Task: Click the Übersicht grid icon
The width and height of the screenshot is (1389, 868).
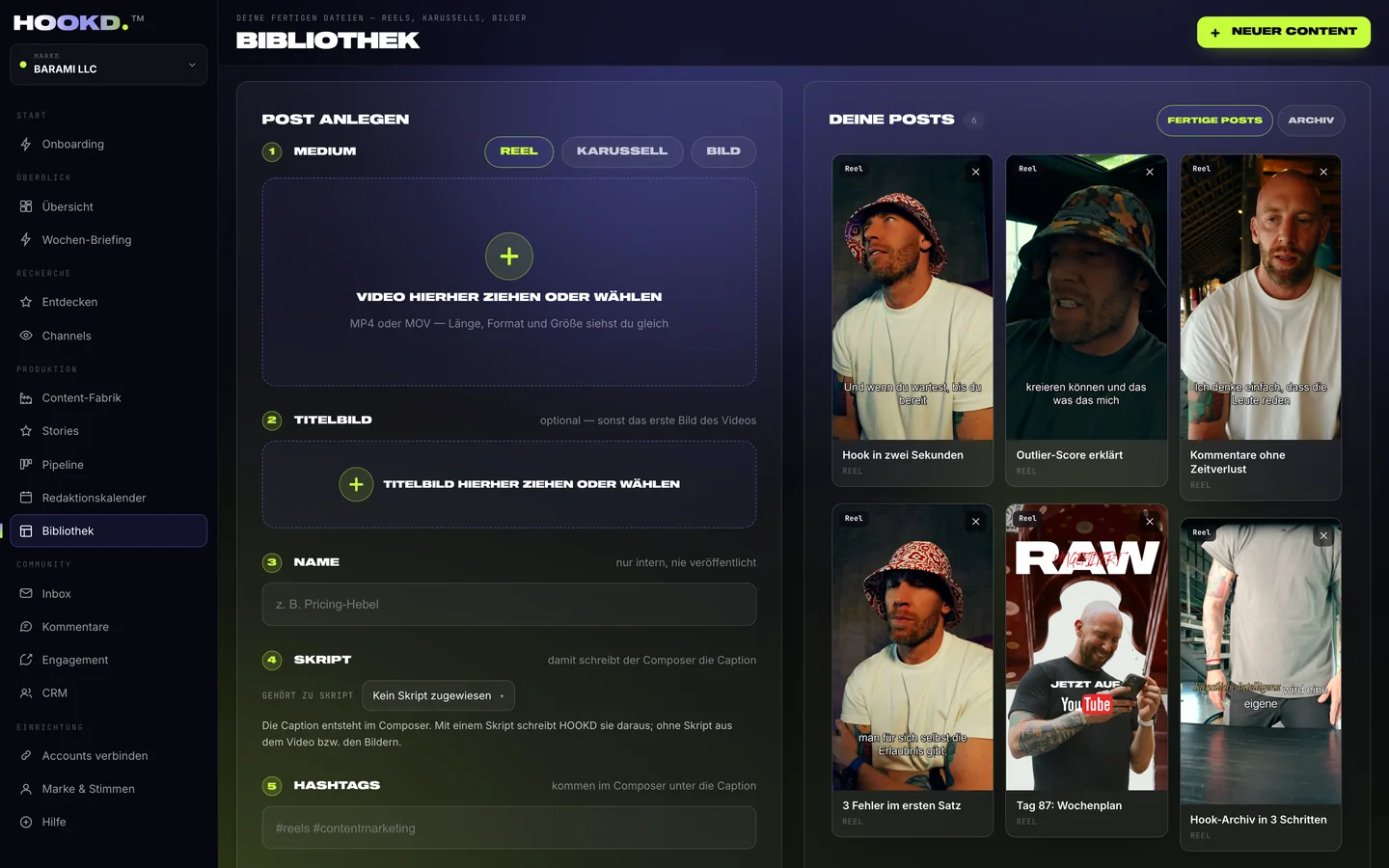Action: point(26,206)
